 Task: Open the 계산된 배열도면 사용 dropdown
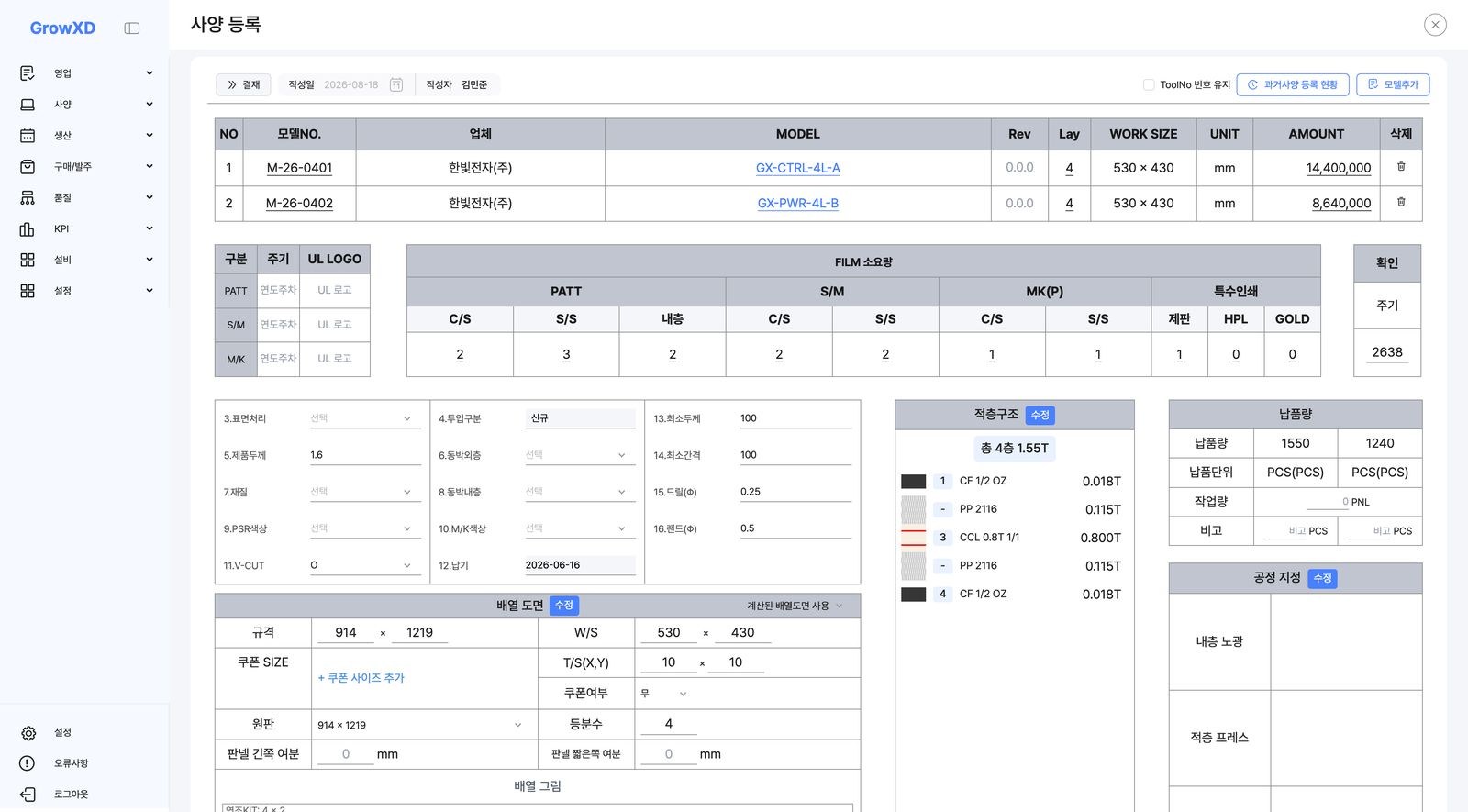pos(795,606)
